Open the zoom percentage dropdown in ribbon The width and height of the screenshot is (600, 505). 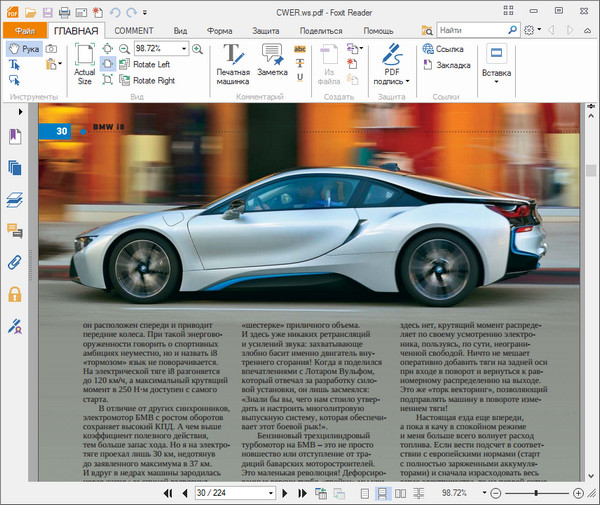183,48
